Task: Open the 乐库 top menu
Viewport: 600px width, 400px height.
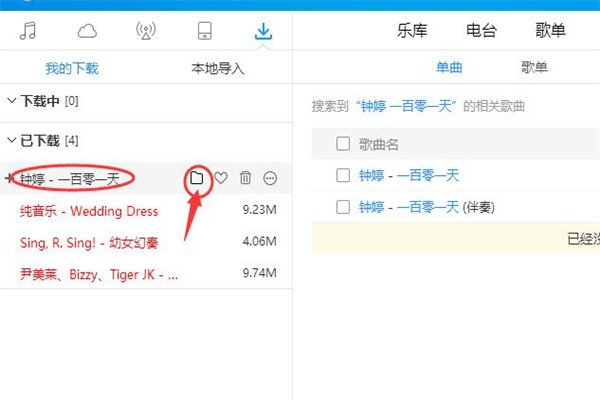Action: (x=412, y=30)
